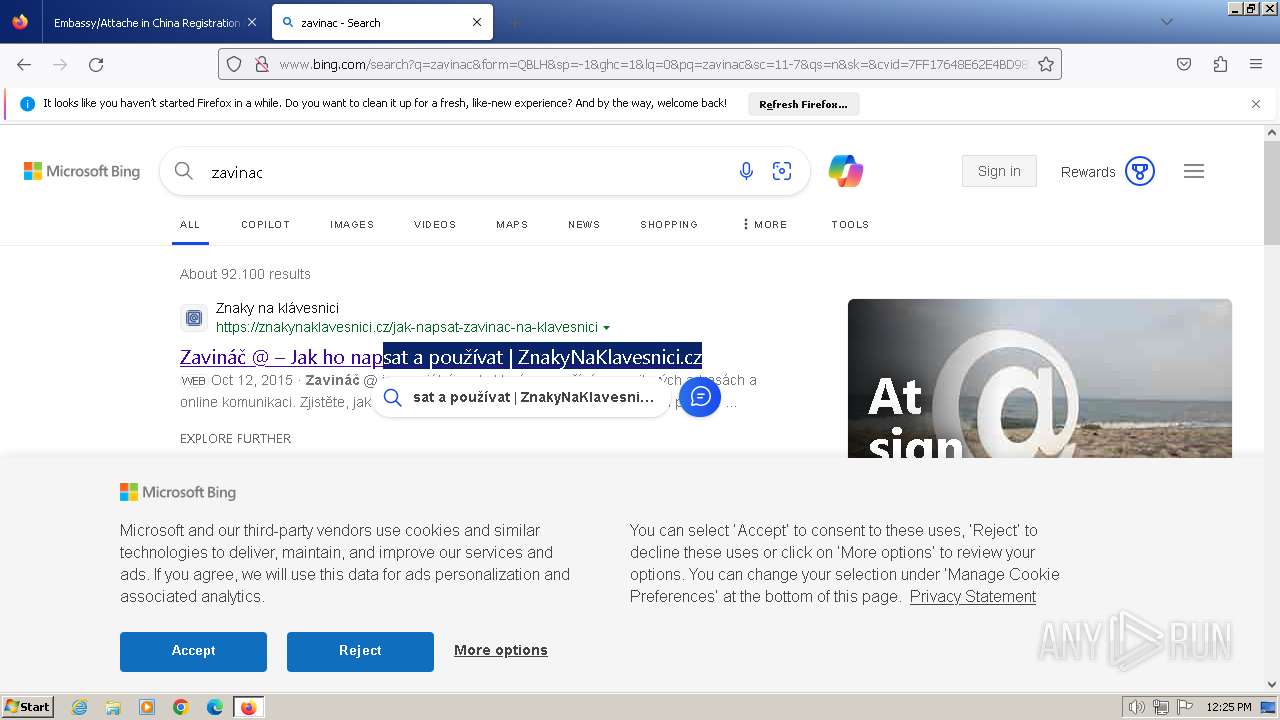Click the blue chat bubble icon
1280x720 pixels.
[700, 397]
